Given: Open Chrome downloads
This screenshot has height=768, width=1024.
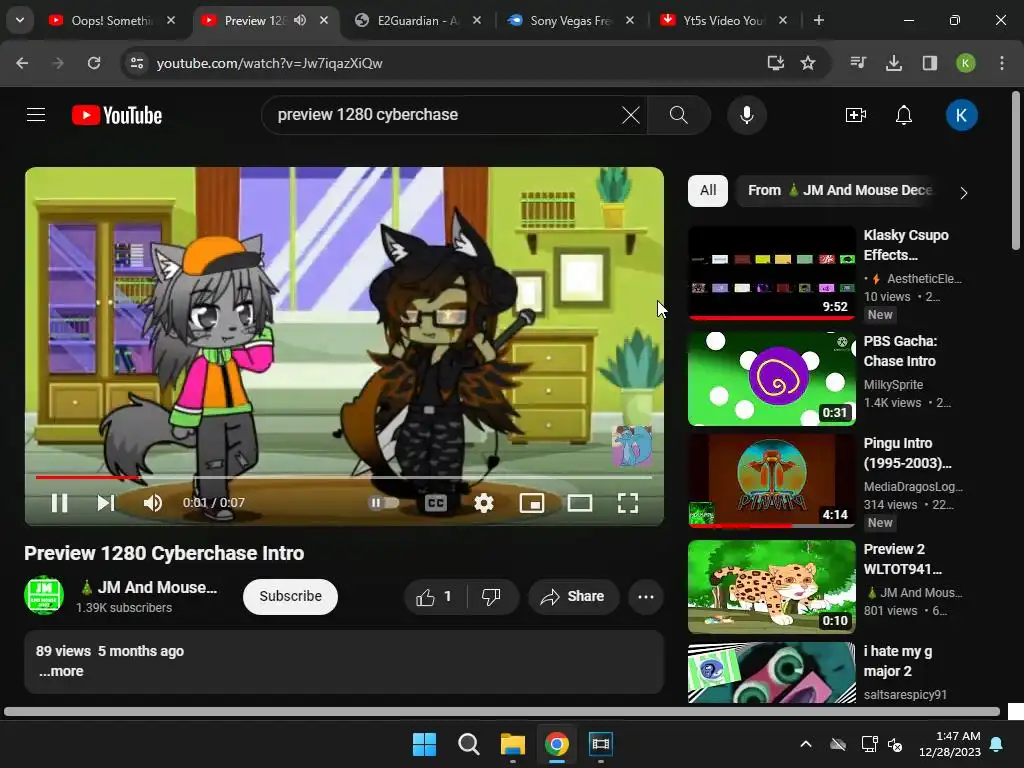Looking at the screenshot, I should click(894, 63).
